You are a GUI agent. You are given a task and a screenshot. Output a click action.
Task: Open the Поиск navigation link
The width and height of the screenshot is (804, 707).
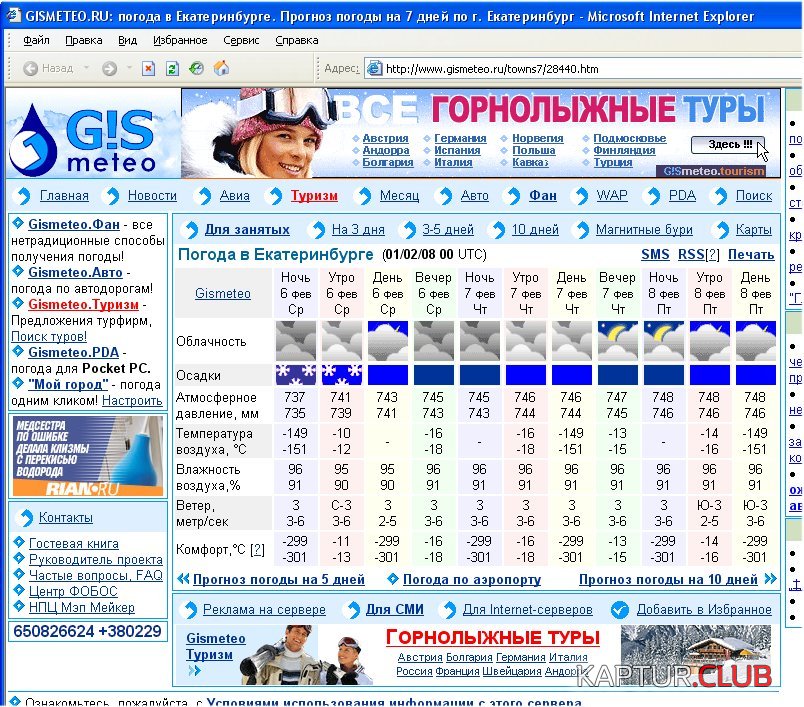pyautogui.click(x=754, y=196)
